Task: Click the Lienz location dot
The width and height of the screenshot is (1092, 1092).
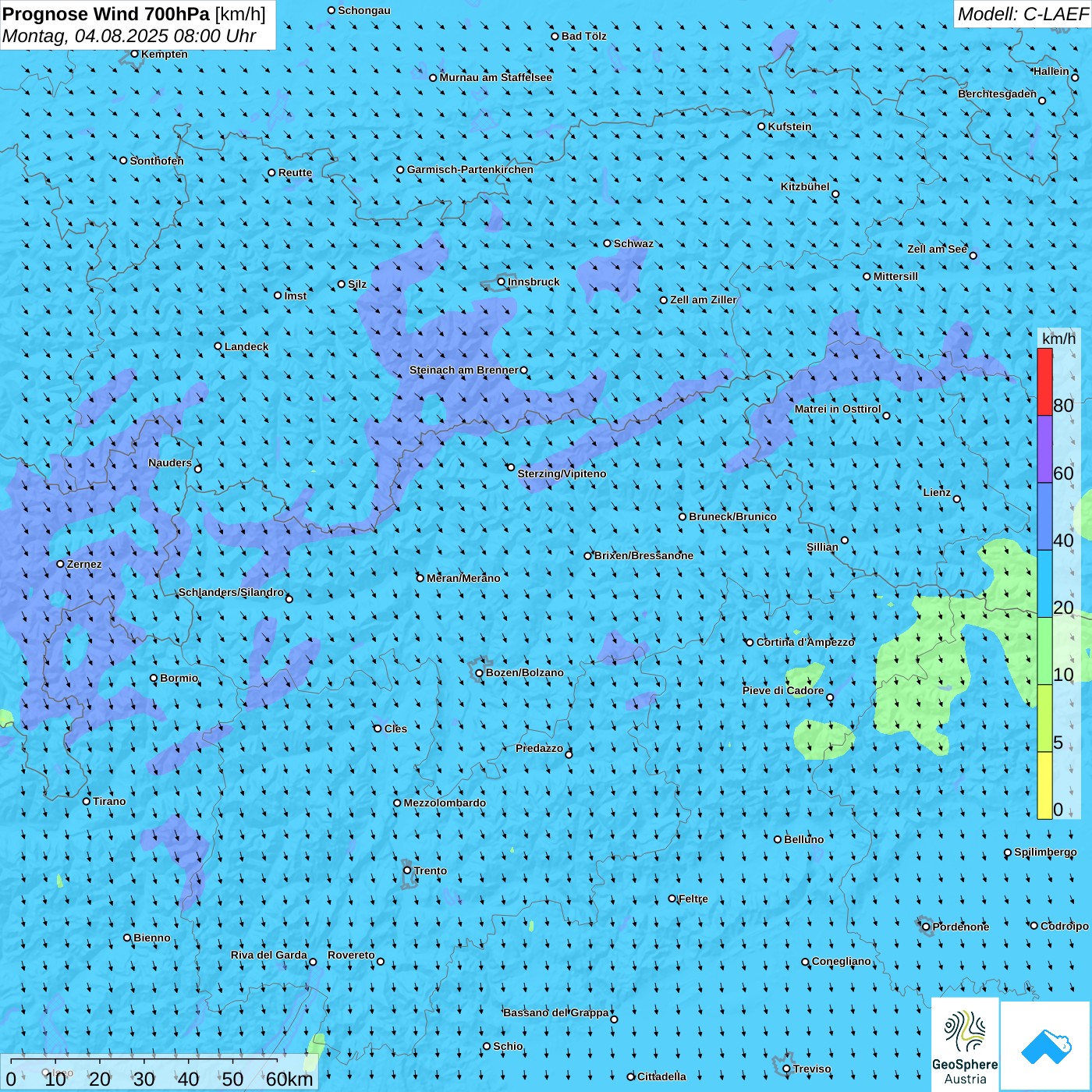Action: [957, 499]
